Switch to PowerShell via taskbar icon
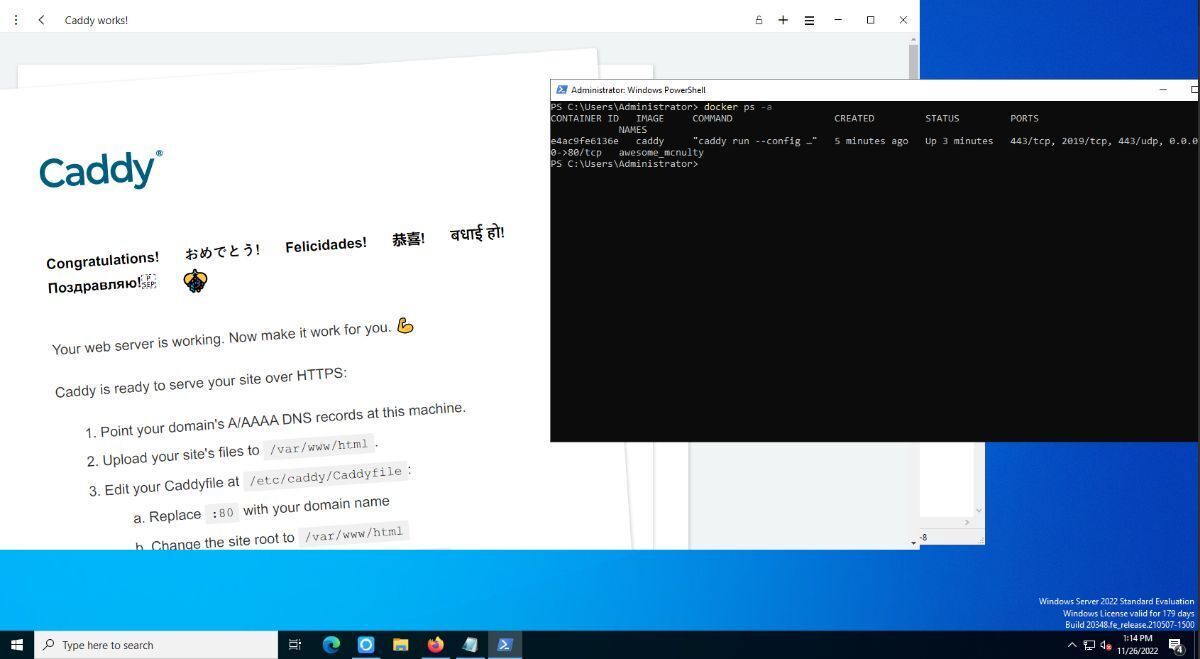The width and height of the screenshot is (1200, 659). [x=505, y=645]
